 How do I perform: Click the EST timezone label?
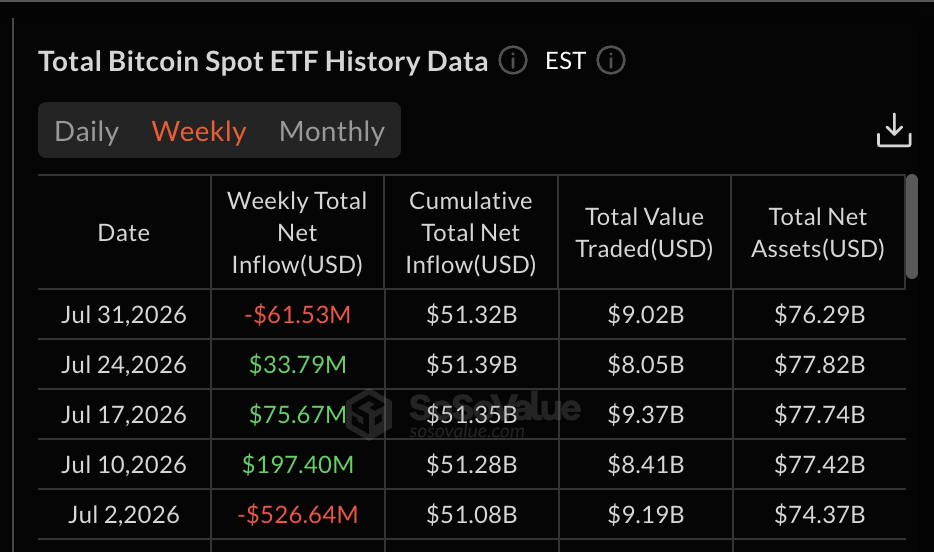[x=565, y=61]
